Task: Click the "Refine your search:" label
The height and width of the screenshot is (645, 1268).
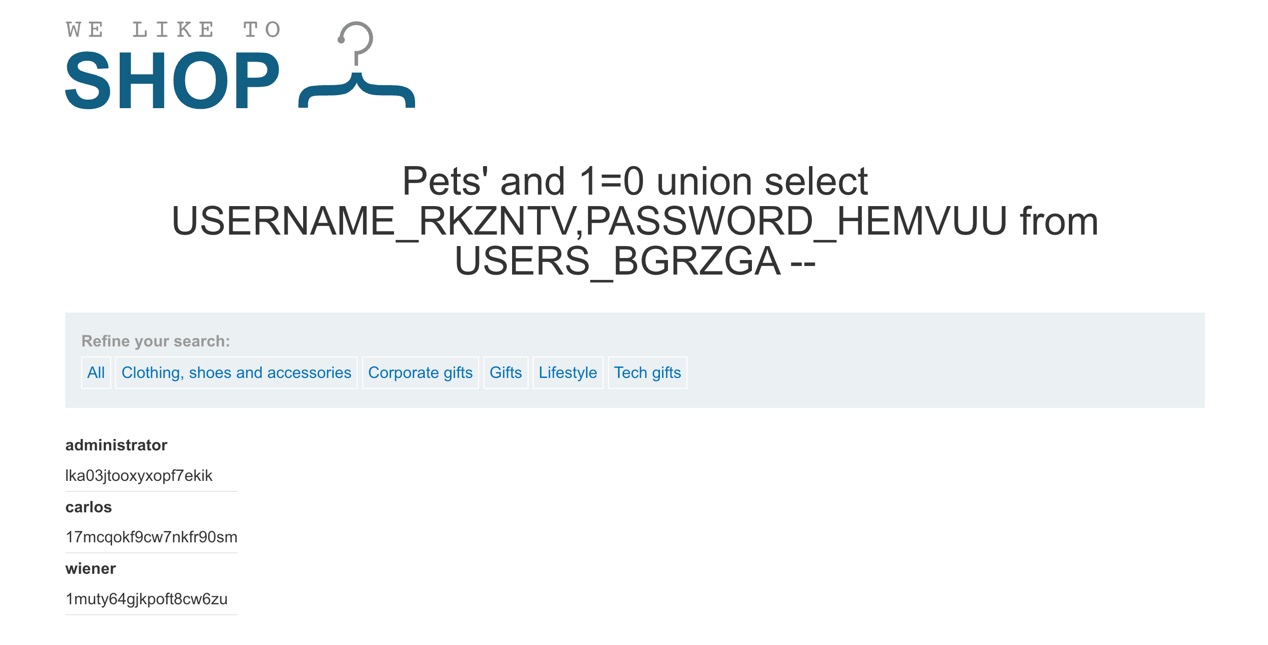Action: 155,341
